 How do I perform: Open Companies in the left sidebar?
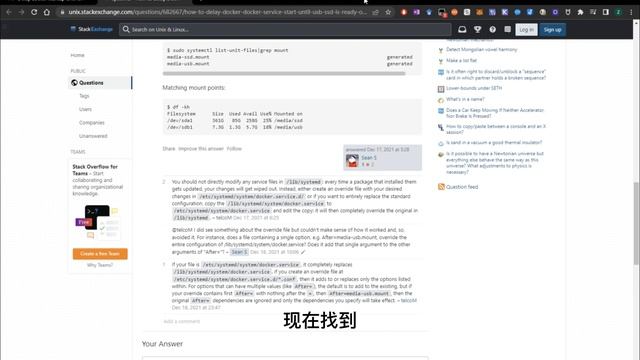pos(92,122)
